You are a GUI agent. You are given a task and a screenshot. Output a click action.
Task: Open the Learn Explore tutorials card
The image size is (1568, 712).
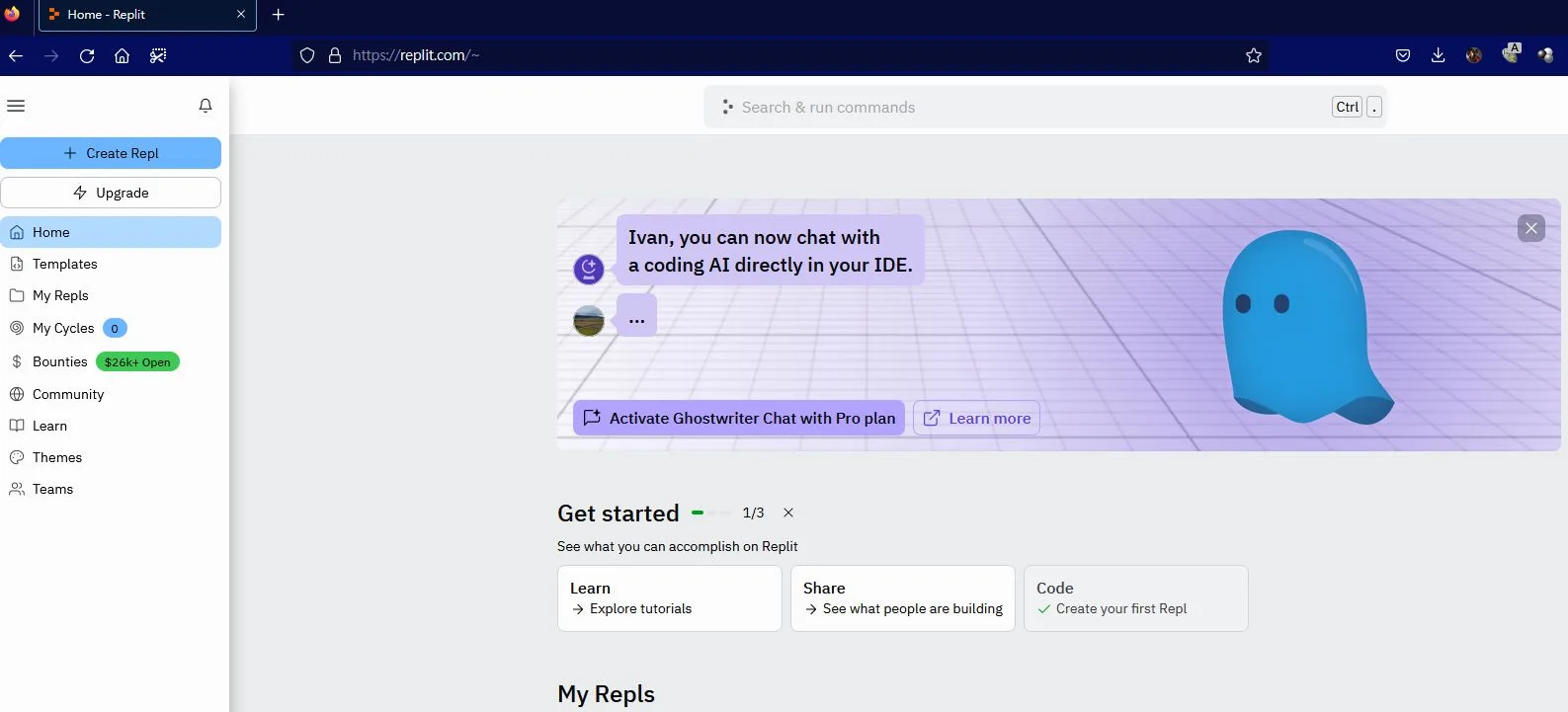[x=670, y=598]
